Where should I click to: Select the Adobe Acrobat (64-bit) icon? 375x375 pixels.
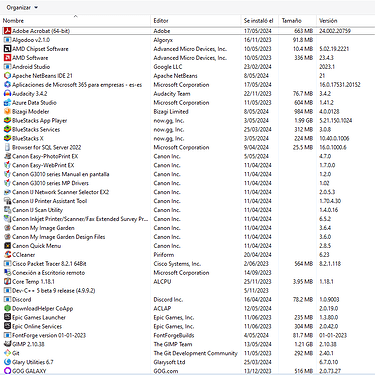[7, 31]
